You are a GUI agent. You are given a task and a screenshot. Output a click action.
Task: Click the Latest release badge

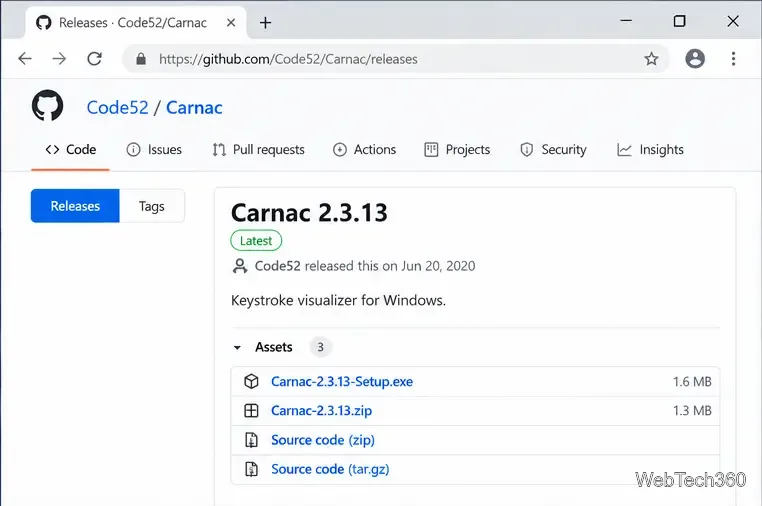point(256,241)
